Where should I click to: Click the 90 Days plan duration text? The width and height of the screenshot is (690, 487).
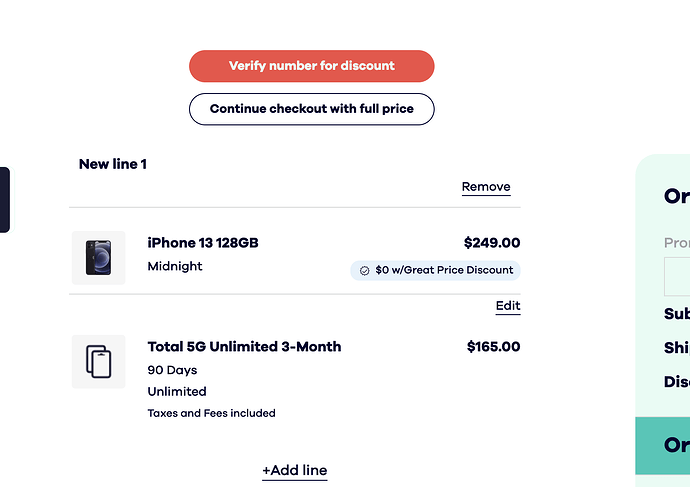(x=172, y=370)
